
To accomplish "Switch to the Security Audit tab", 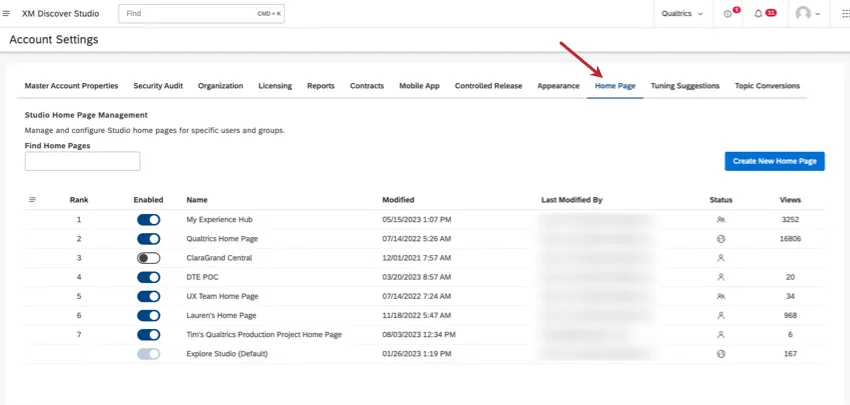I will [x=158, y=86].
